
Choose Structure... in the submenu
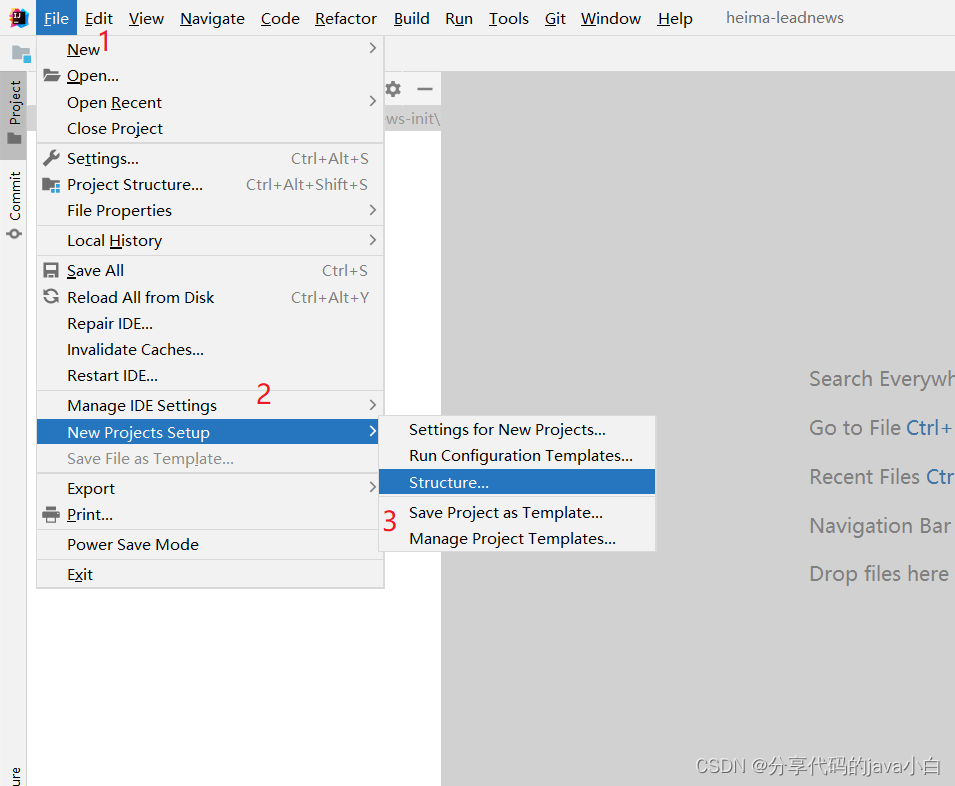[517, 482]
